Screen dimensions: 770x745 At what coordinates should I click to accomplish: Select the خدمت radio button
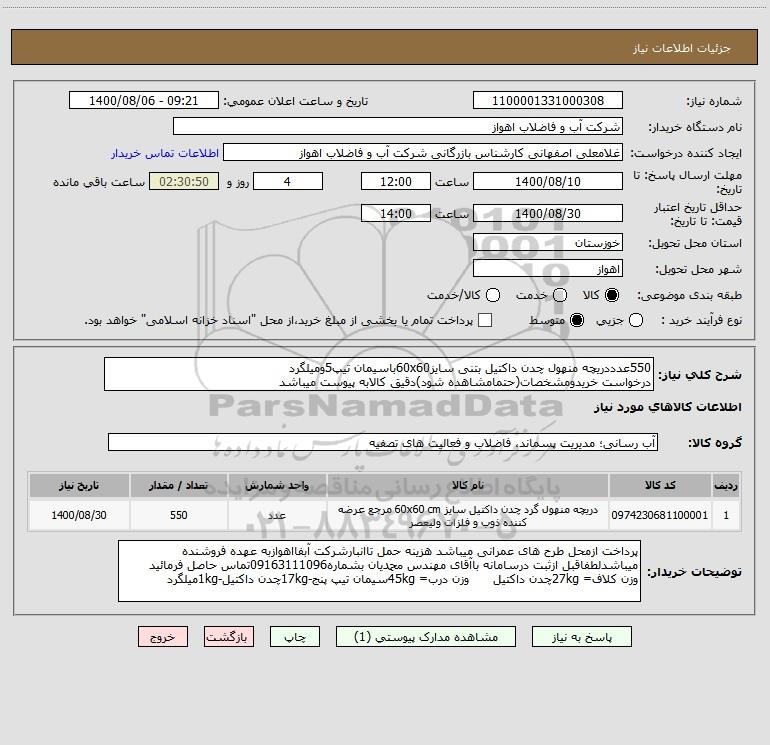pyautogui.click(x=560, y=295)
